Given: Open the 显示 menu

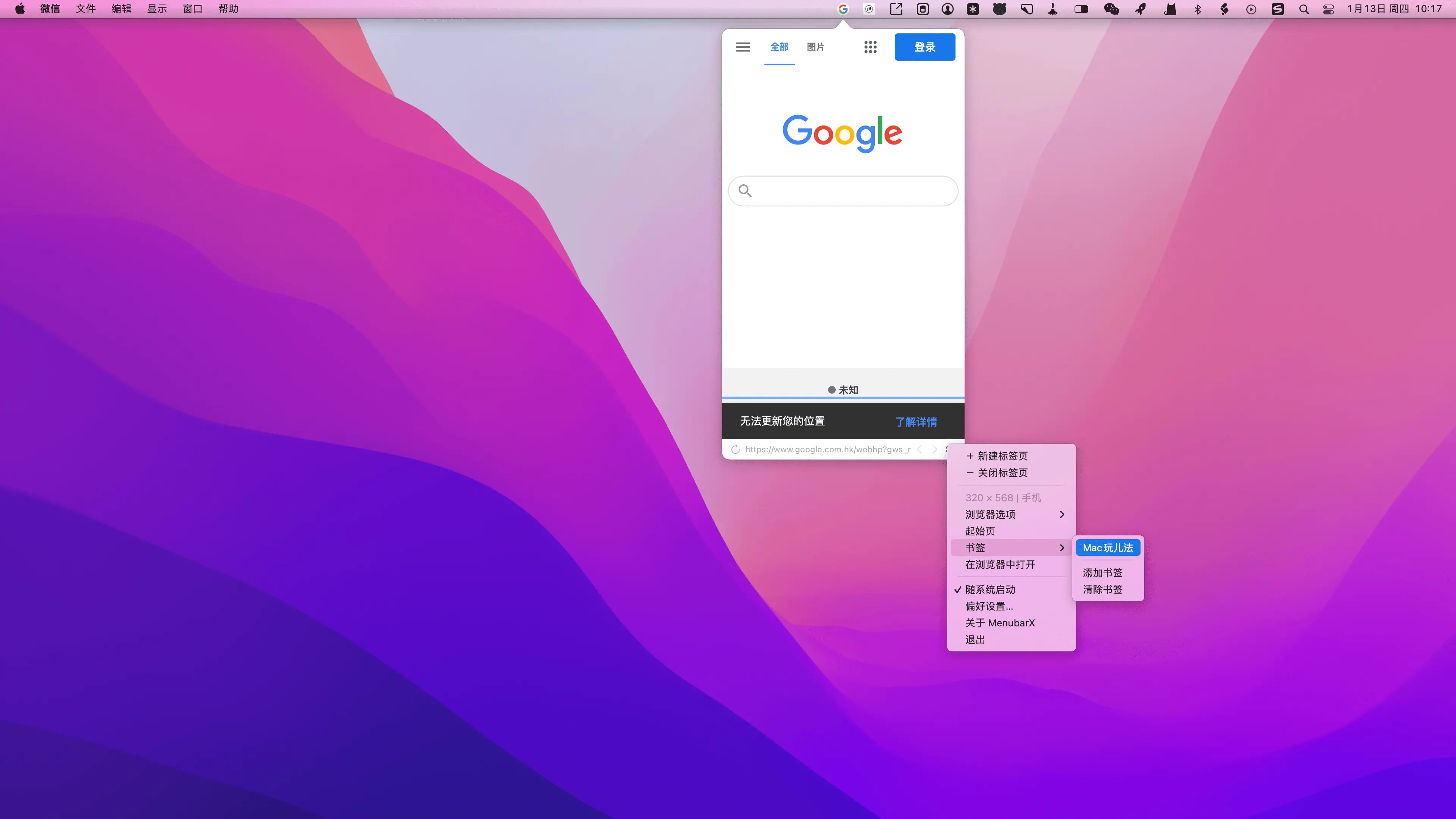Looking at the screenshot, I should click(x=157, y=9).
